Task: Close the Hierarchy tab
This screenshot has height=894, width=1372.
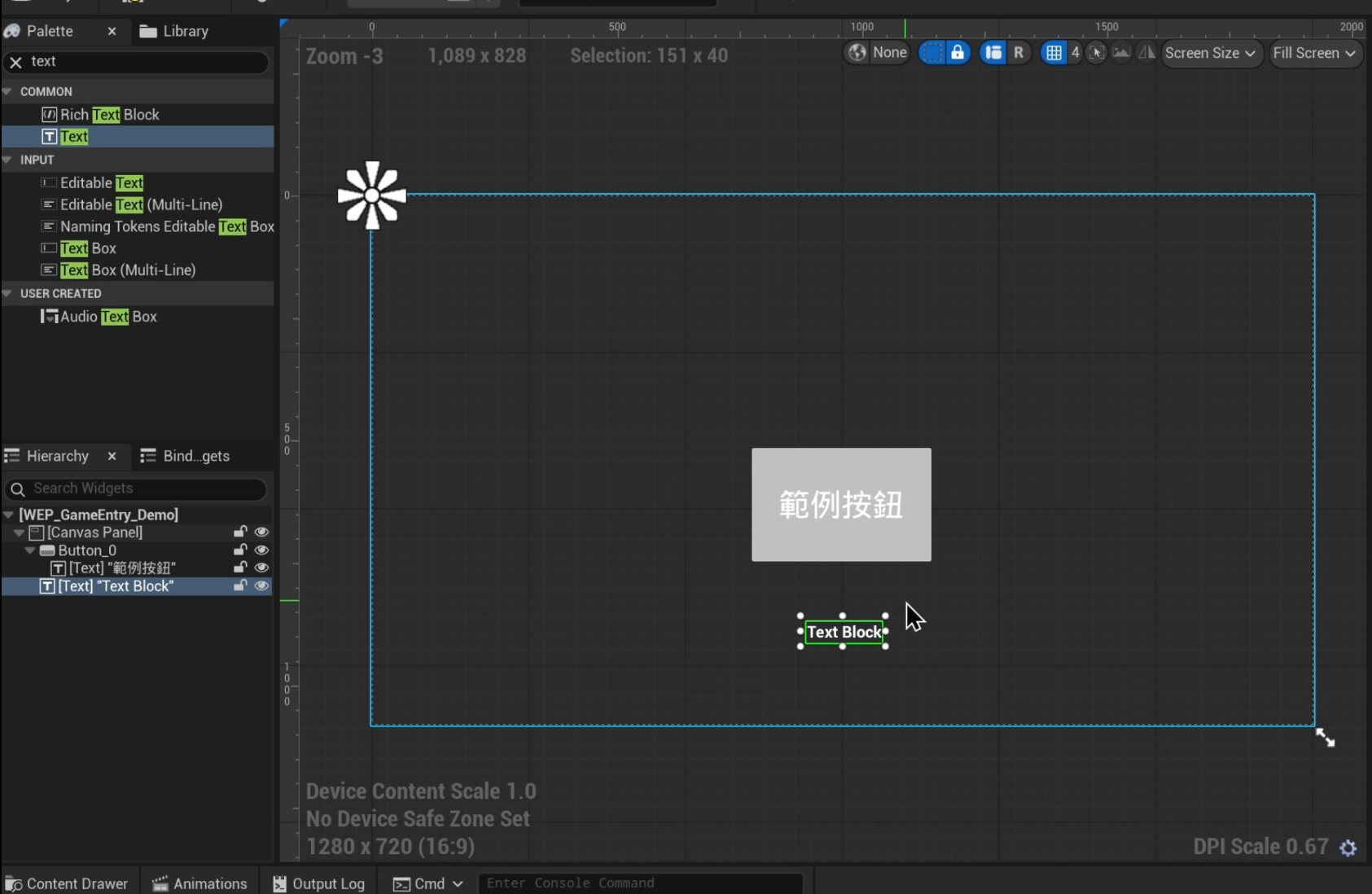Action: pos(112,456)
